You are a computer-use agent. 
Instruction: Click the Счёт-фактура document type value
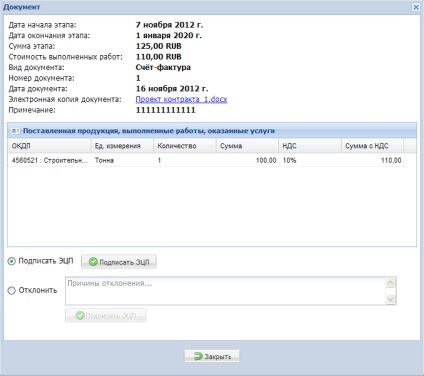(x=163, y=67)
